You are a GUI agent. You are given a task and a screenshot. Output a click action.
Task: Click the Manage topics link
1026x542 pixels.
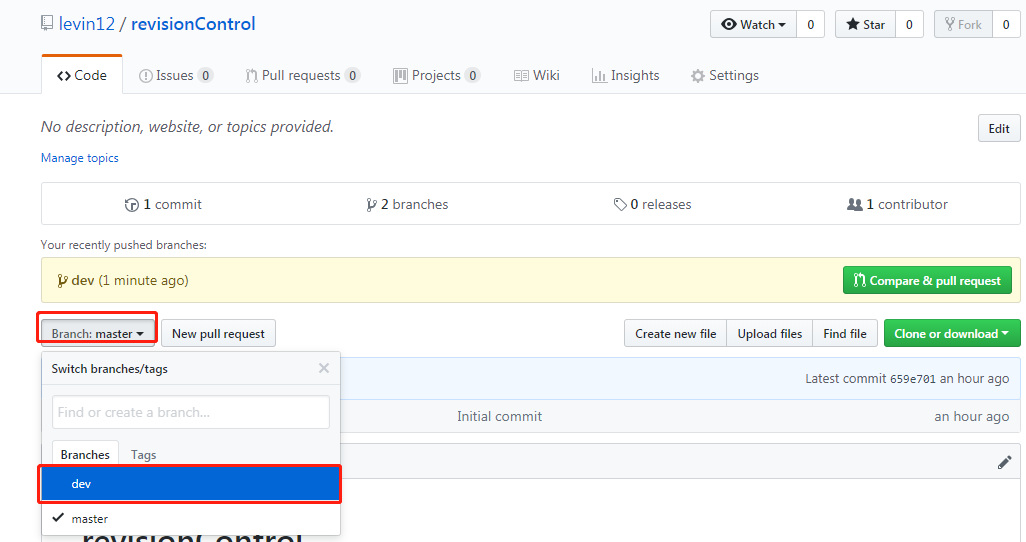80,158
